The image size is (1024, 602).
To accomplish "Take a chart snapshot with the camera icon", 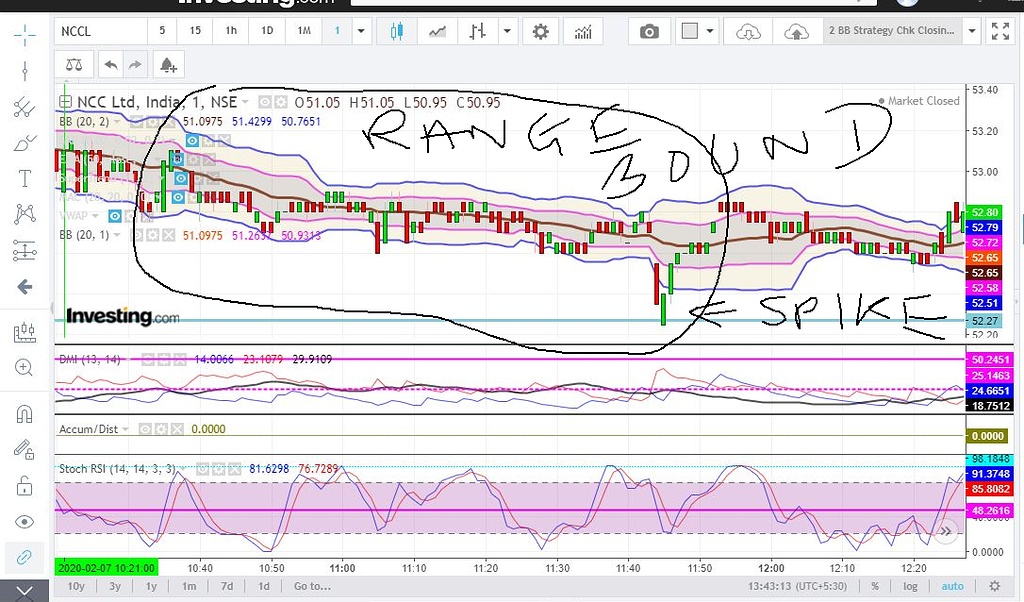I will click(x=650, y=31).
